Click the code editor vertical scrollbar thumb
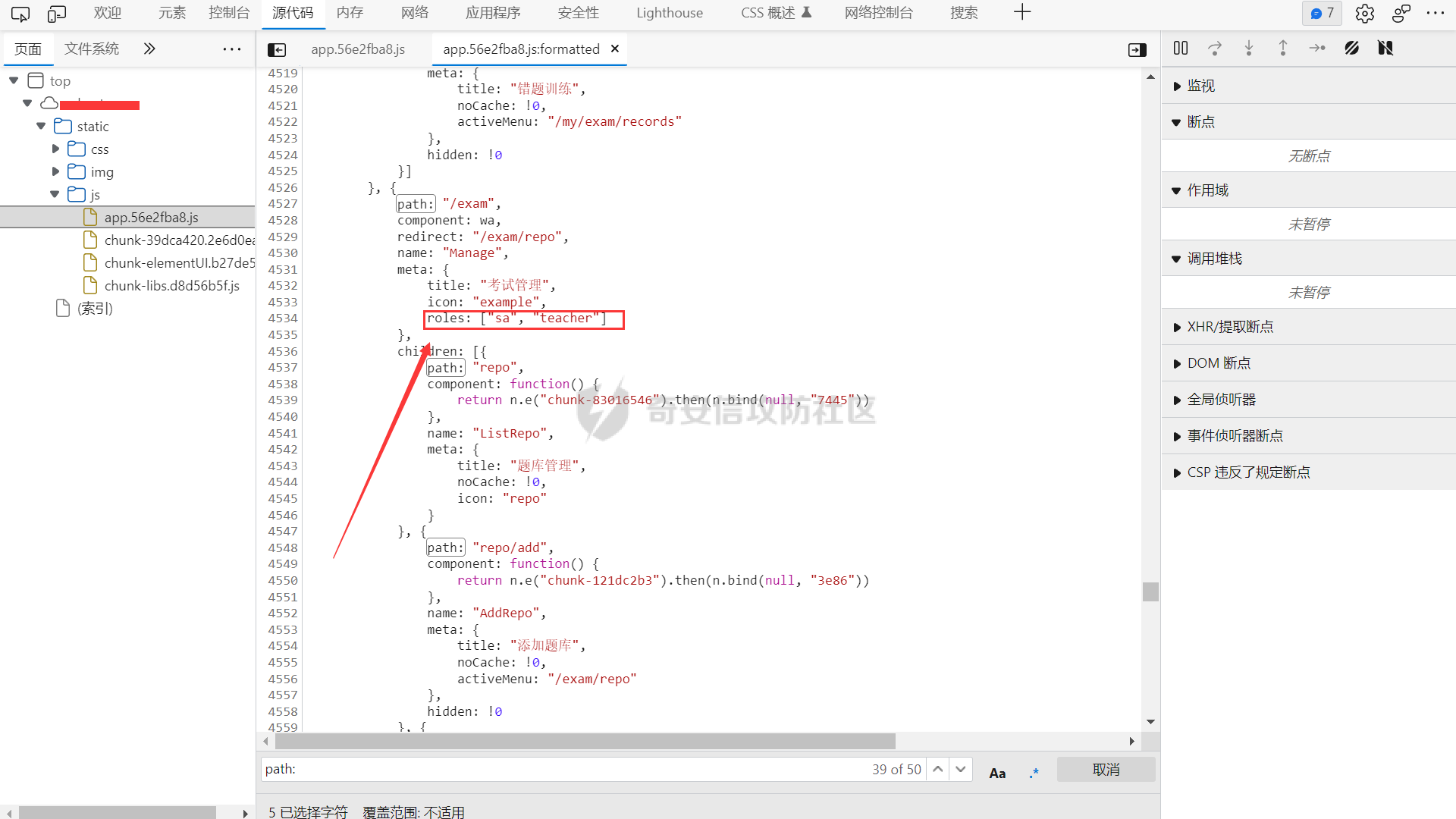The width and height of the screenshot is (1456, 819). [x=1150, y=591]
